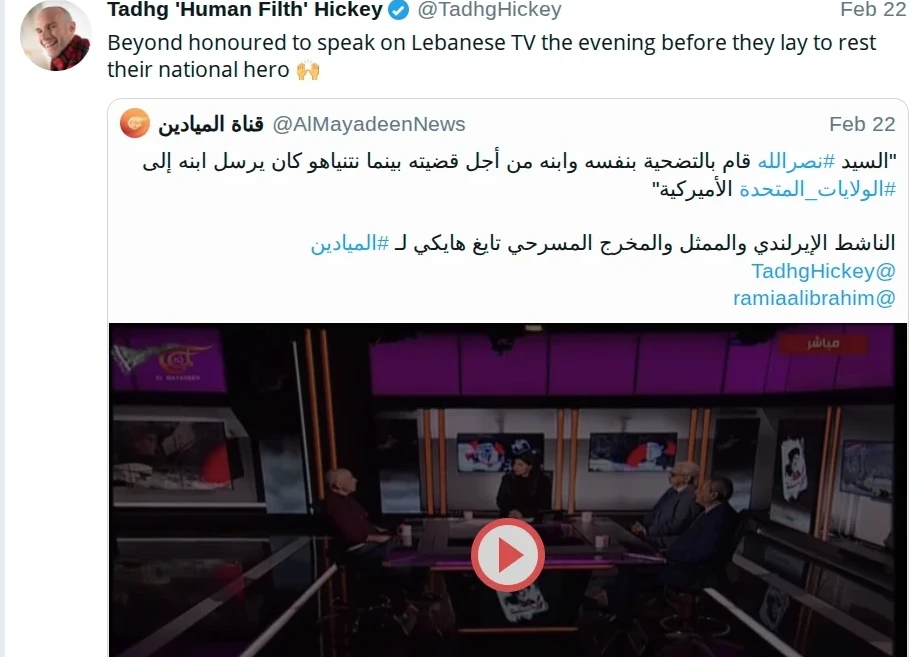Screen dimensions: 923x657
Task: Open Tadhg 'Human Filth' Hickey display name
Action: pos(245,9)
